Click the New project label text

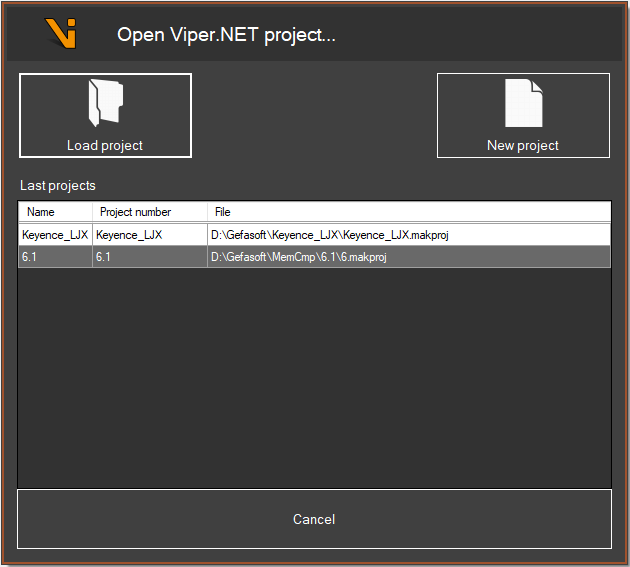(523, 145)
